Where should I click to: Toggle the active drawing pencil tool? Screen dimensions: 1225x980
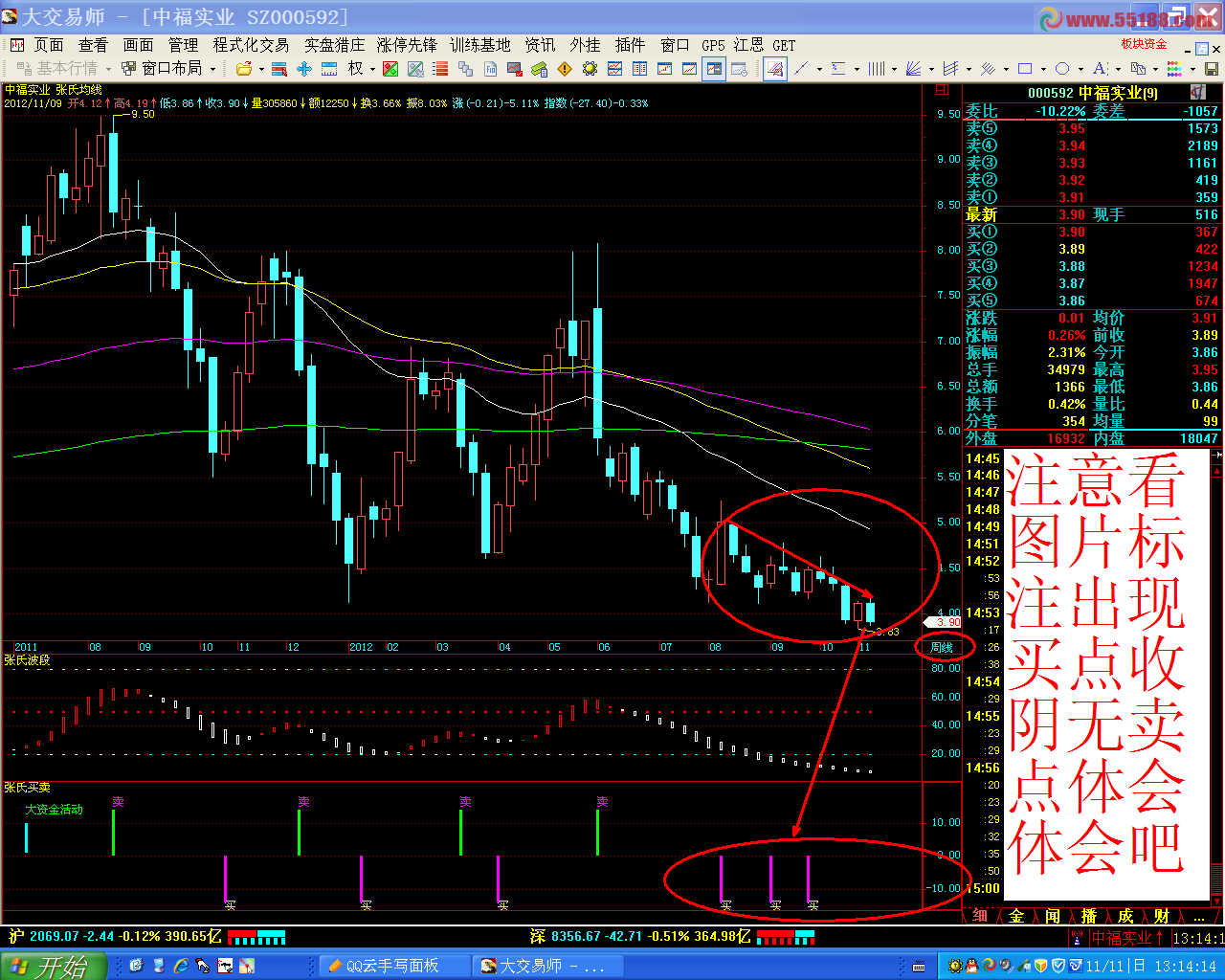click(775, 69)
